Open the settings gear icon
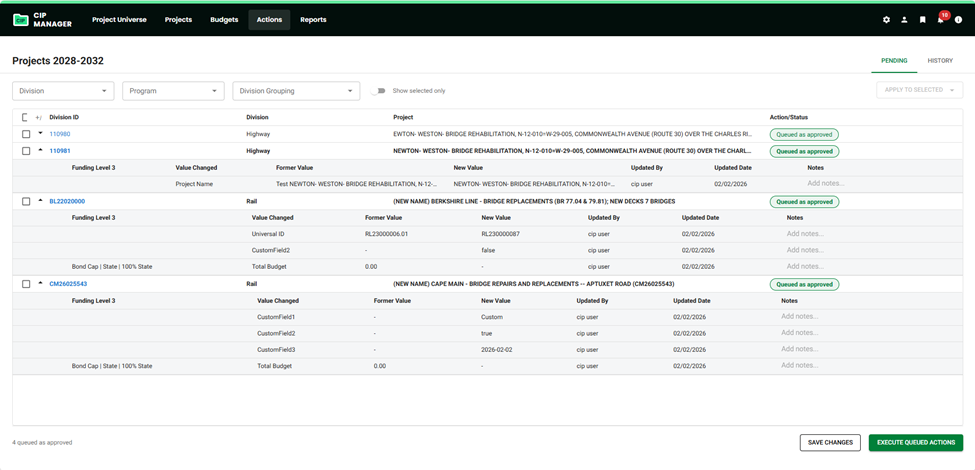The height and width of the screenshot is (470, 975). click(886, 20)
